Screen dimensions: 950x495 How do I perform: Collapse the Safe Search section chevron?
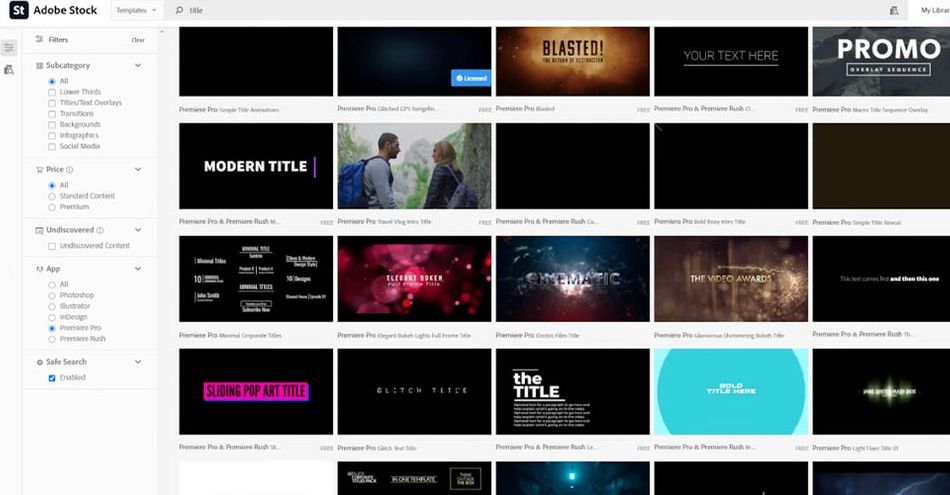[138, 362]
